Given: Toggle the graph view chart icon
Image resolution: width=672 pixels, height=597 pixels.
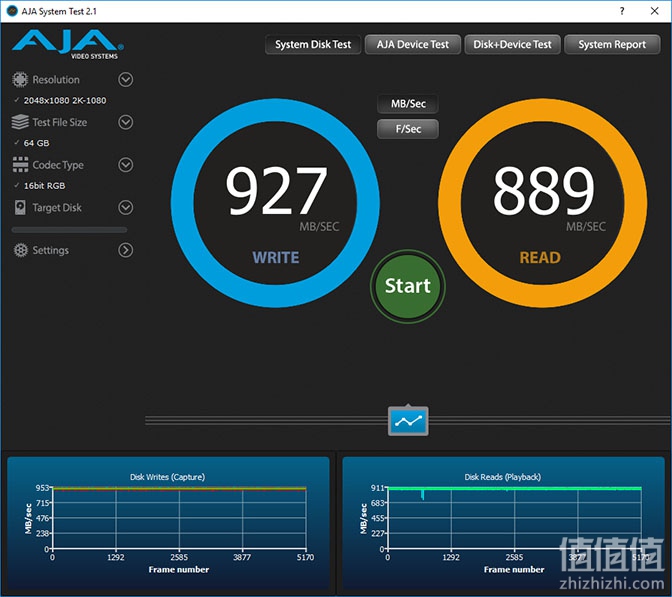Looking at the screenshot, I should [408, 421].
